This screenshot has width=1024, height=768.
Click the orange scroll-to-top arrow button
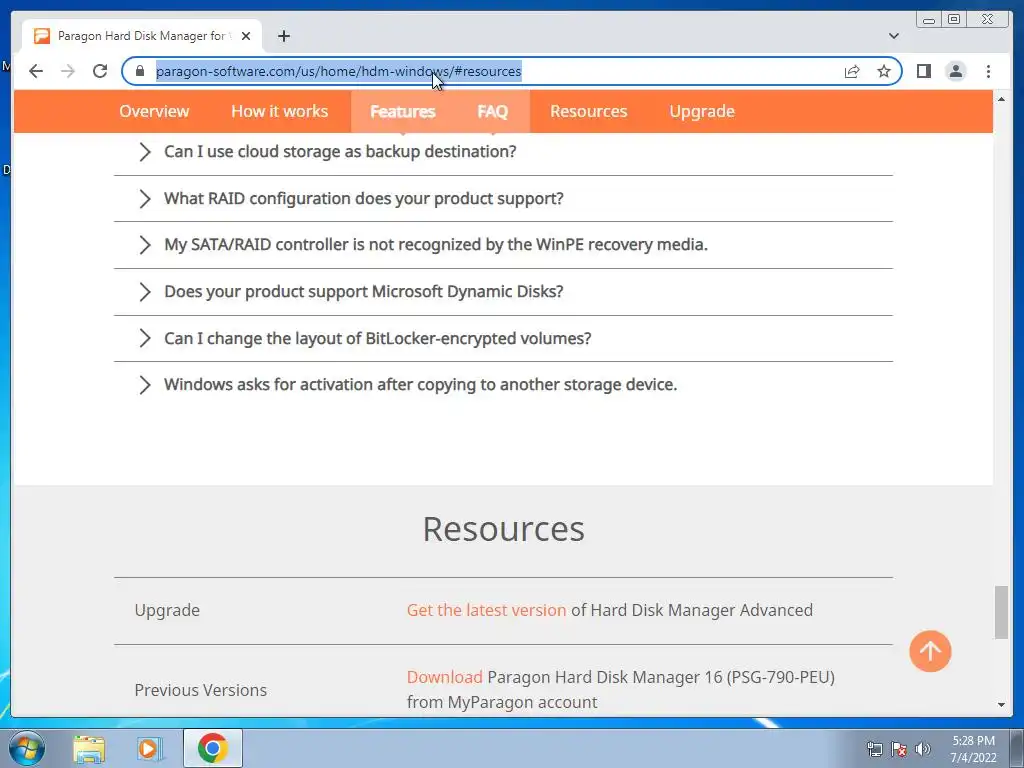click(930, 650)
